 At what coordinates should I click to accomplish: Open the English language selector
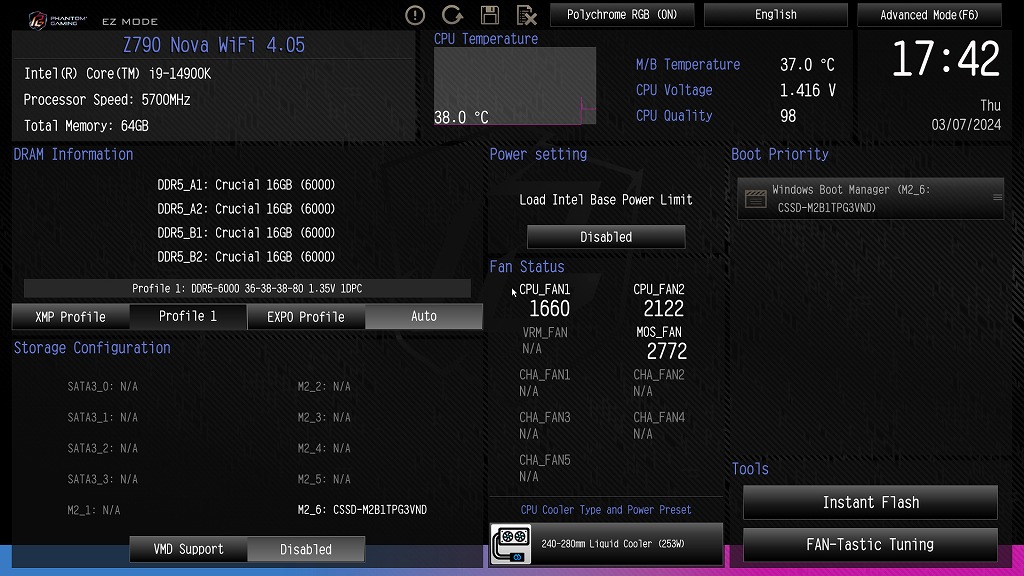click(x=776, y=14)
